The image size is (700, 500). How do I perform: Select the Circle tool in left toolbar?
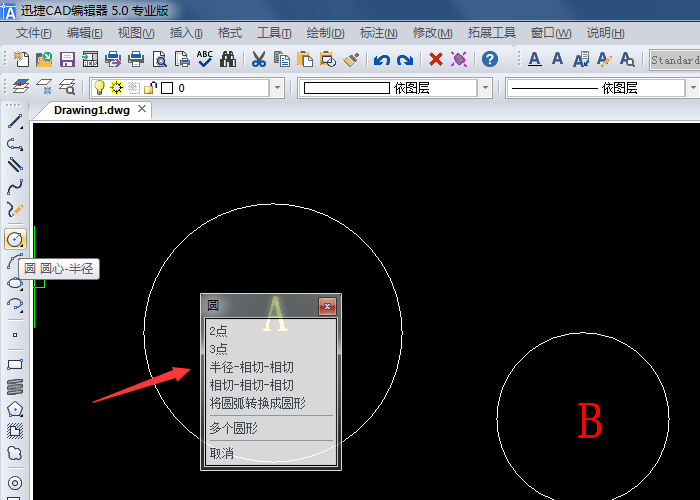tap(15, 239)
